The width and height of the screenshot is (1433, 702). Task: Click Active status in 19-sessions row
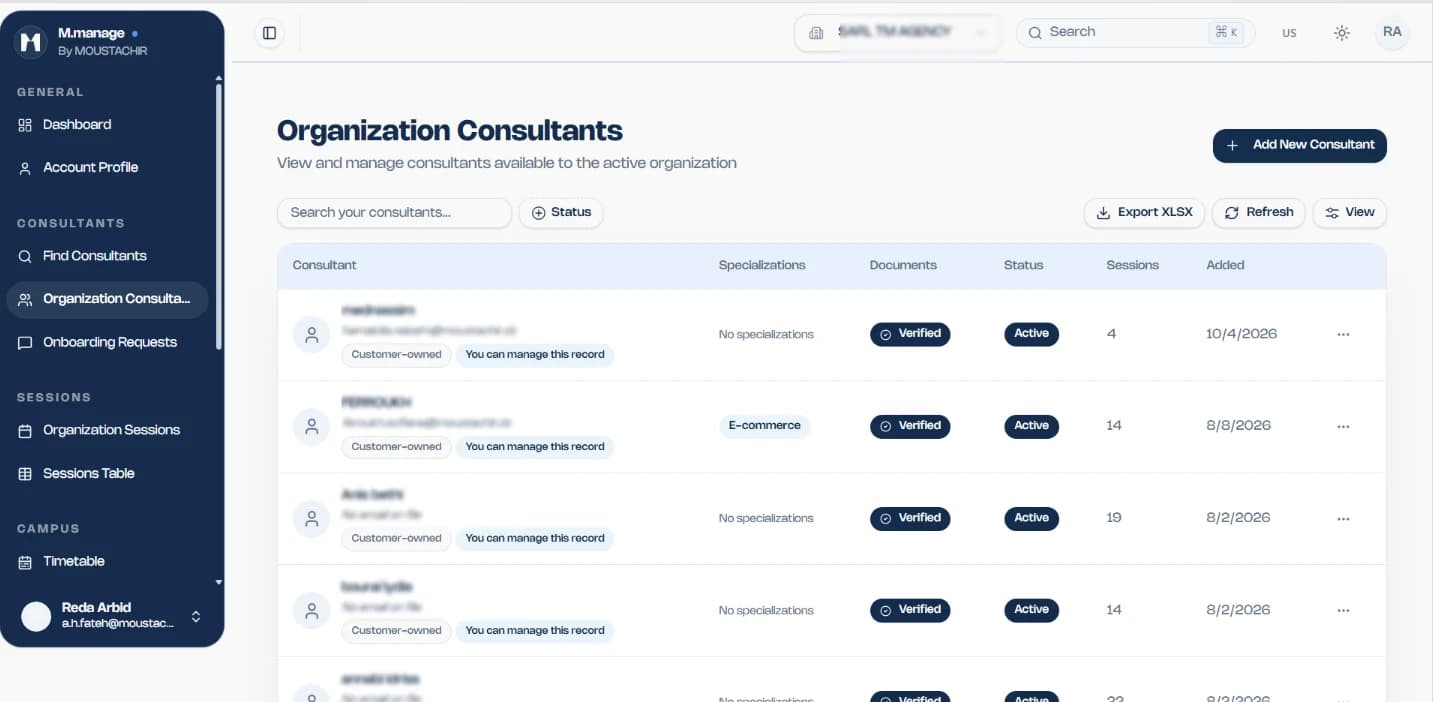click(x=1031, y=518)
